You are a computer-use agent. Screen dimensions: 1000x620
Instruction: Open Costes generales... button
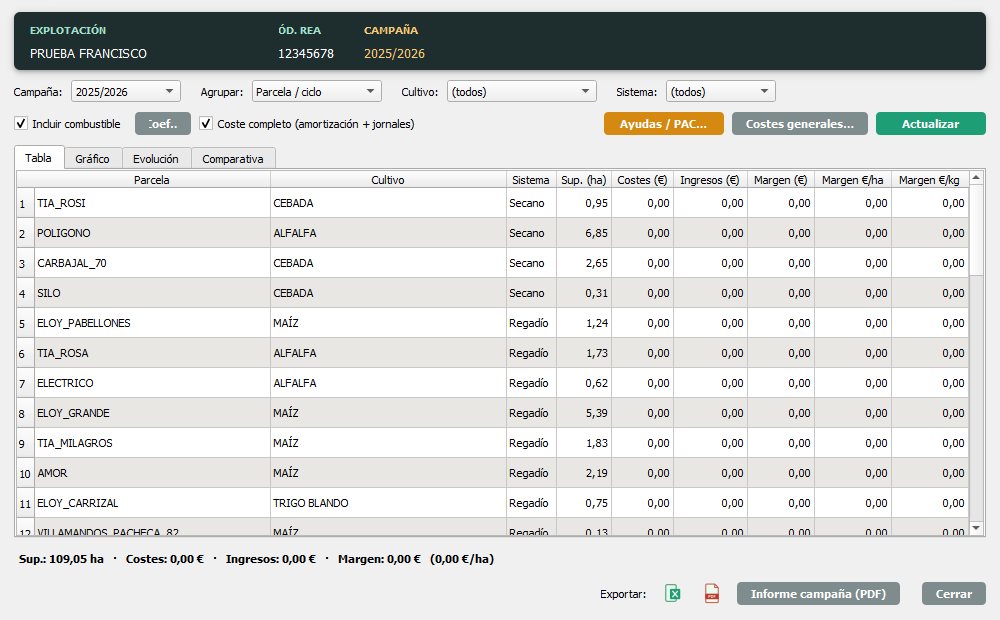pos(800,124)
